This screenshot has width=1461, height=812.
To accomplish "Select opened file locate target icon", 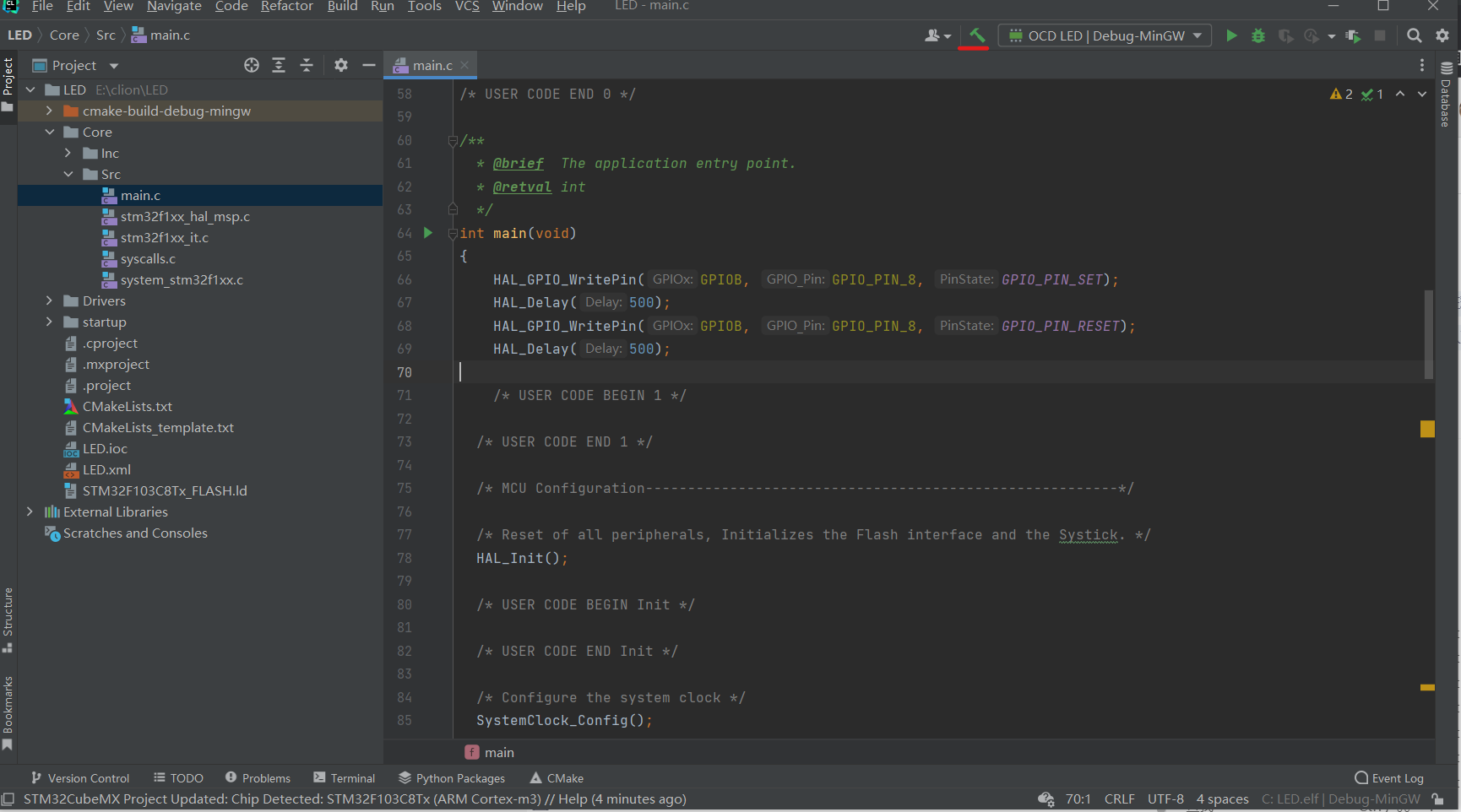I will (x=252, y=65).
